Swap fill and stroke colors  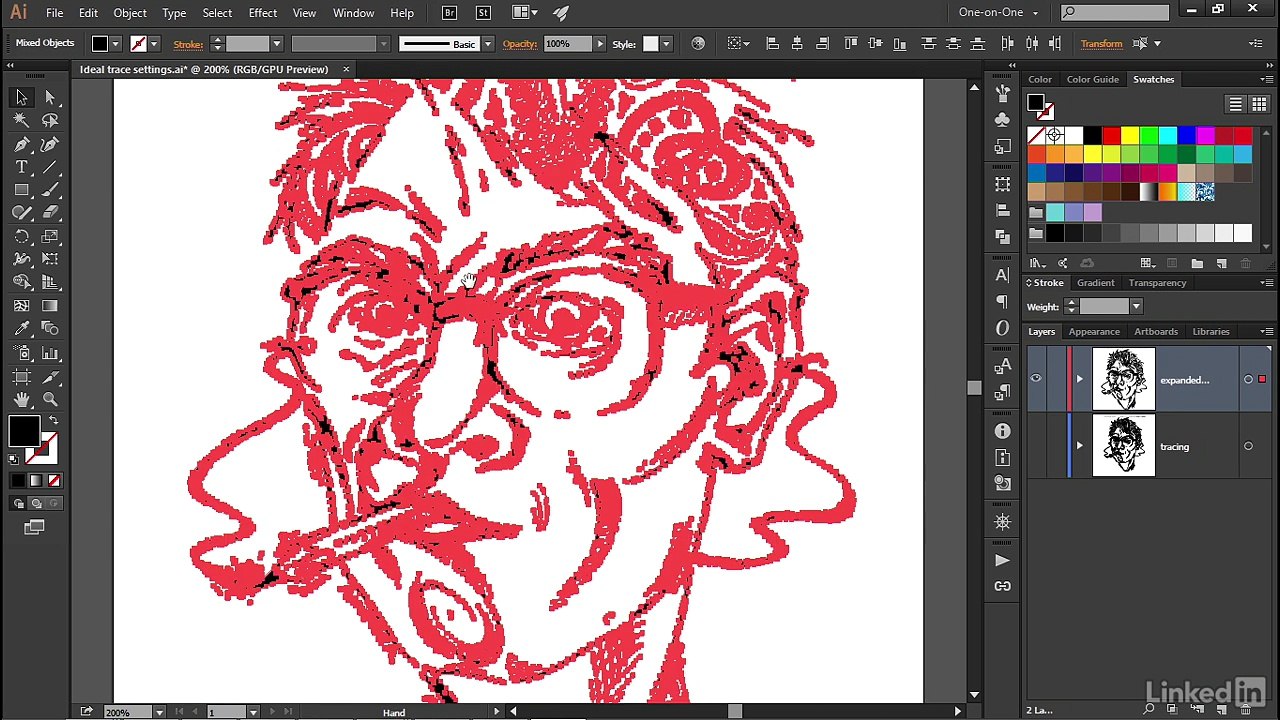point(53,421)
